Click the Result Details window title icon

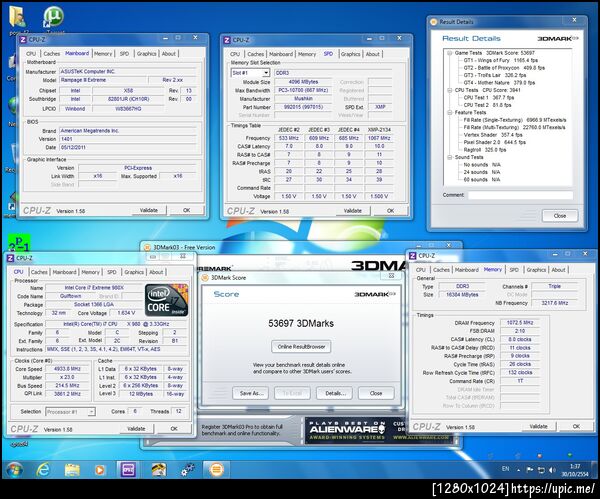(x=434, y=22)
